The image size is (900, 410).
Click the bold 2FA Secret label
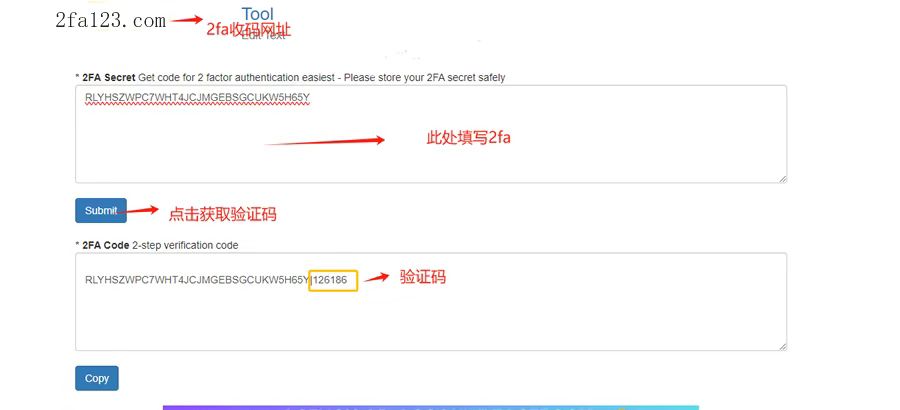[x=108, y=77]
